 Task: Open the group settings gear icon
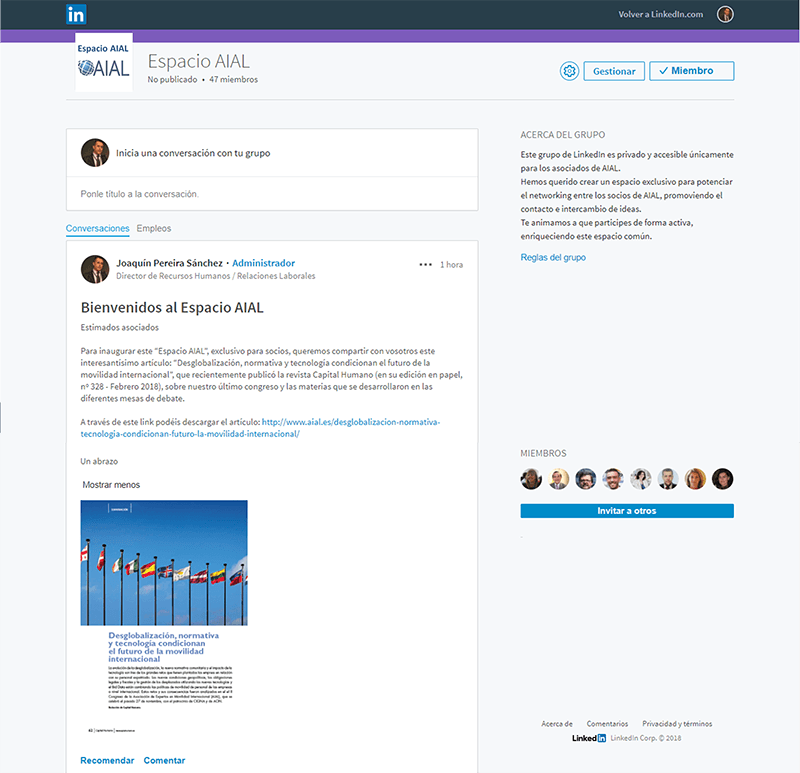click(x=569, y=71)
